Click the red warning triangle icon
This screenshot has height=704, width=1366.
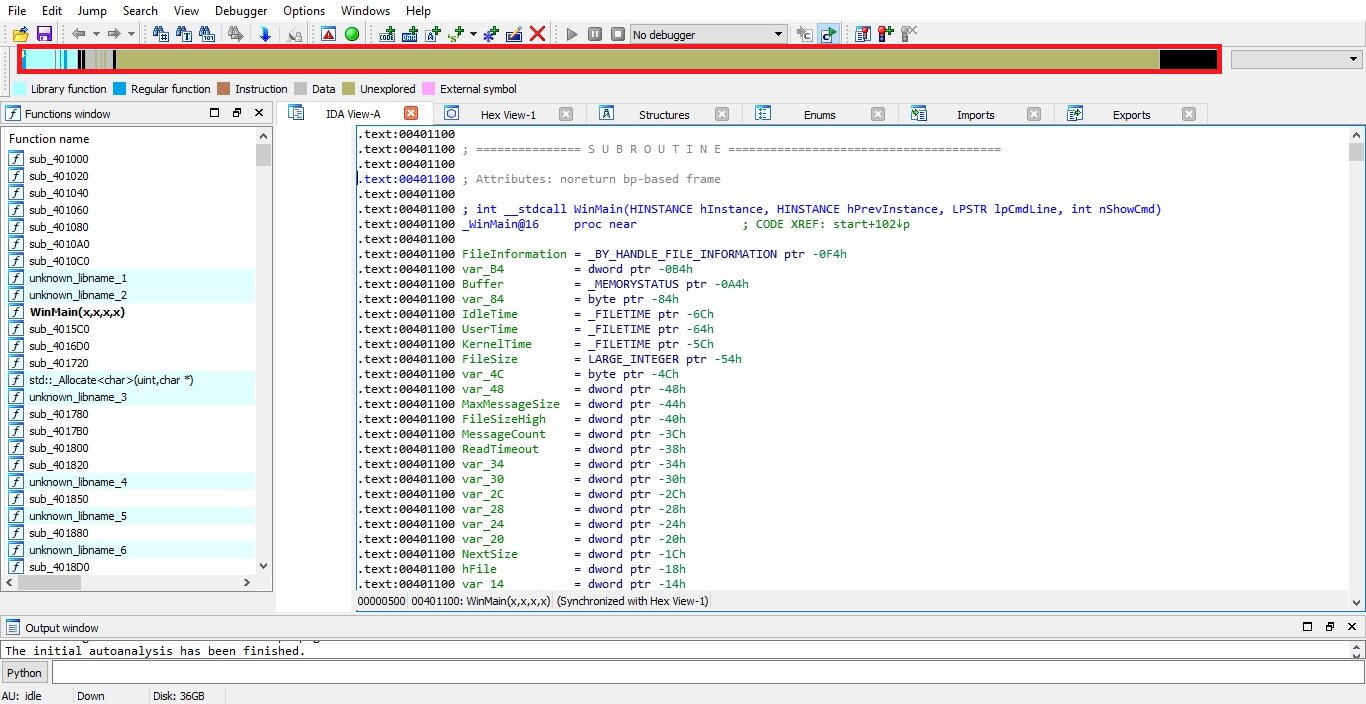pos(329,34)
